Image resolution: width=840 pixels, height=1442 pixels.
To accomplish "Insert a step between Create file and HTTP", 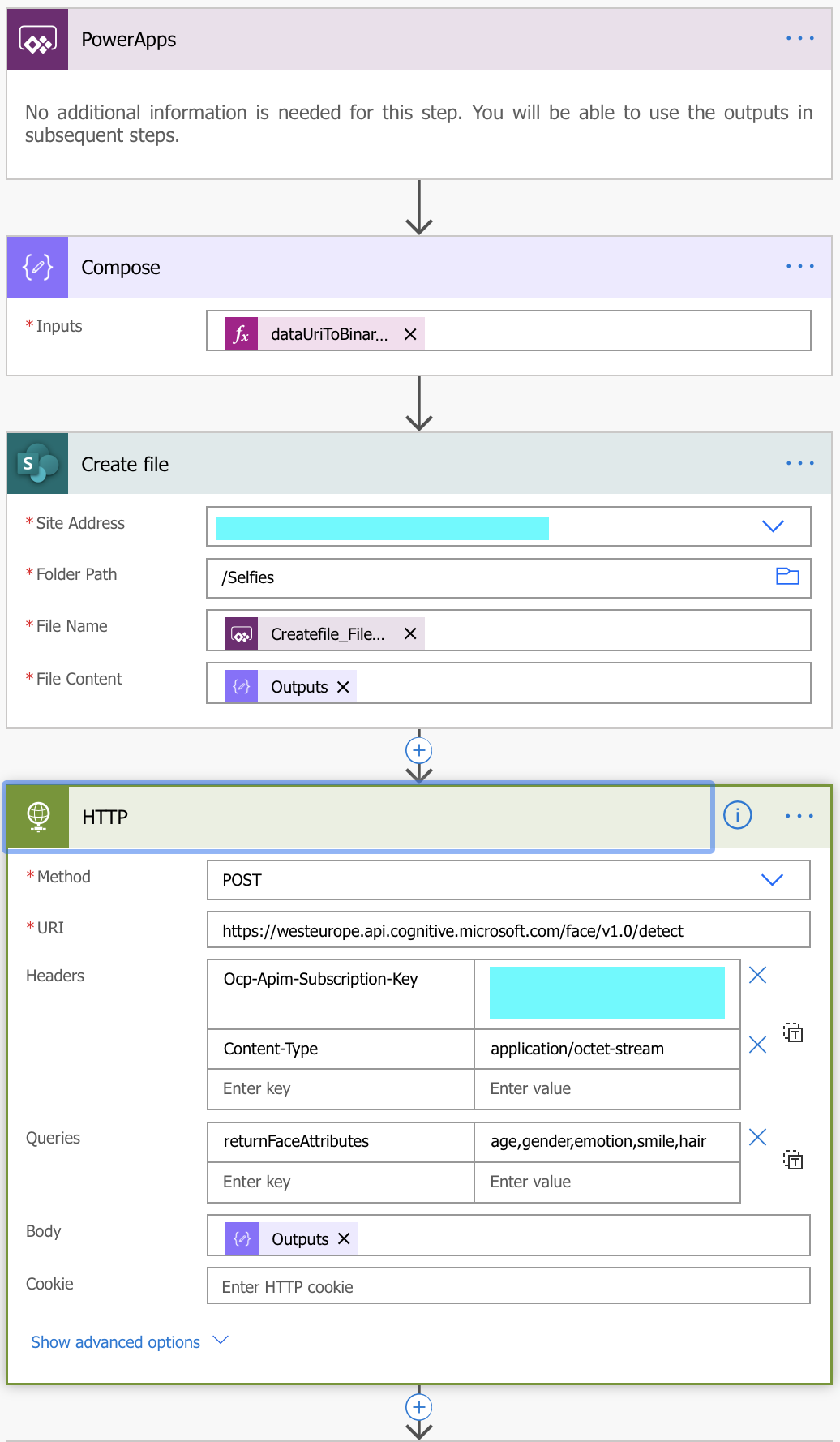I will point(418,750).
